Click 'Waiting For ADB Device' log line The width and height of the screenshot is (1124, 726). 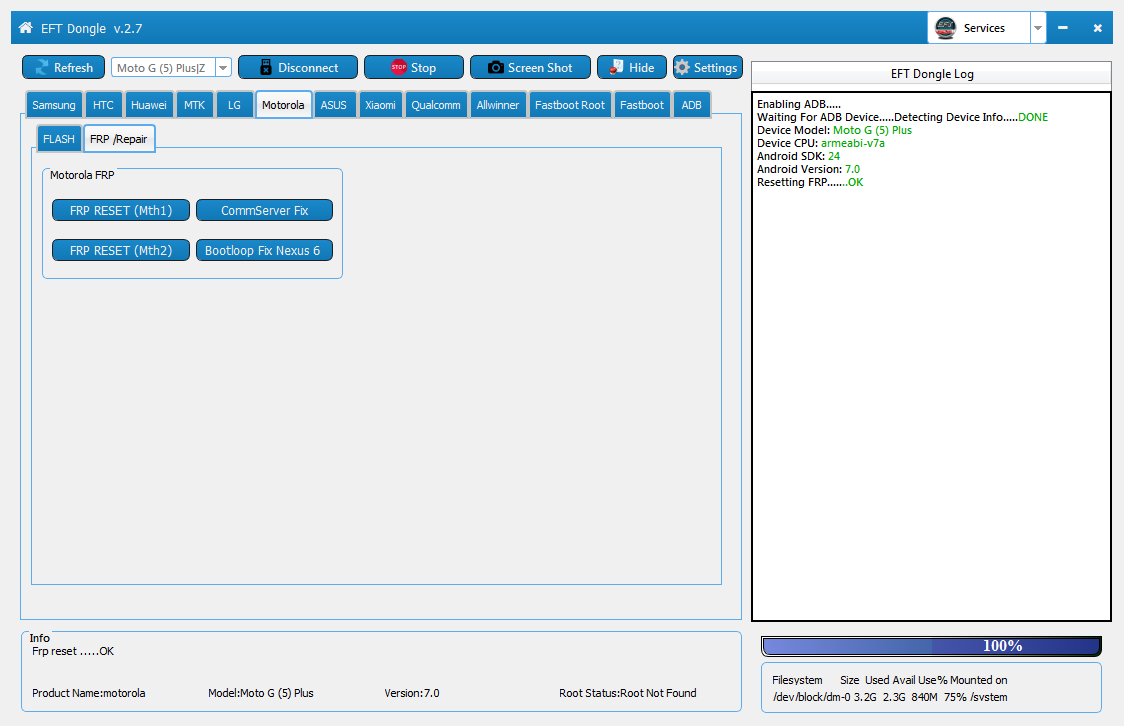coord(902,117)
